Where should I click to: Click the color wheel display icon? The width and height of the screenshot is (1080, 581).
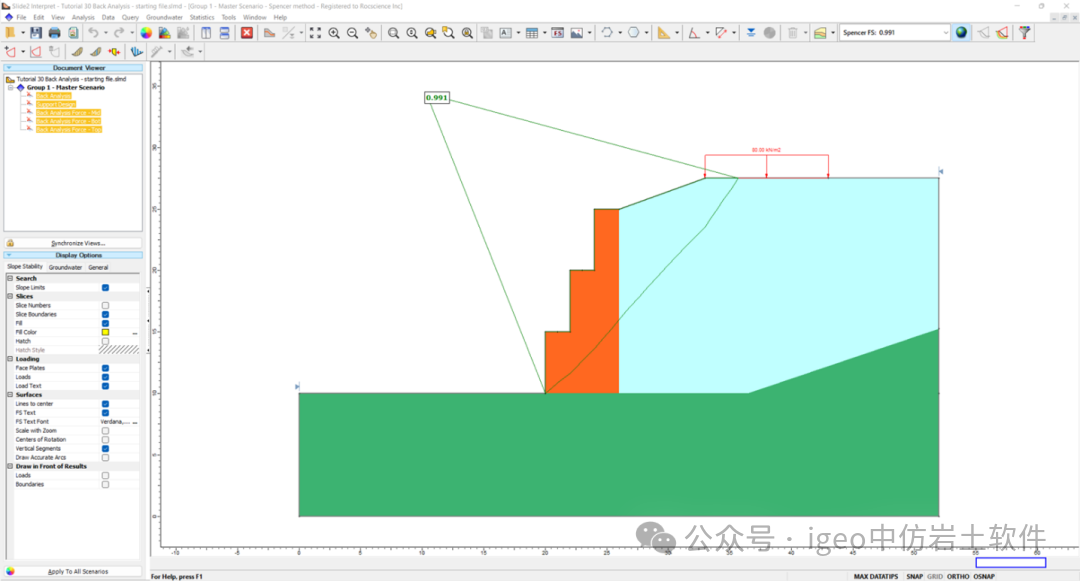coord(146,33)
